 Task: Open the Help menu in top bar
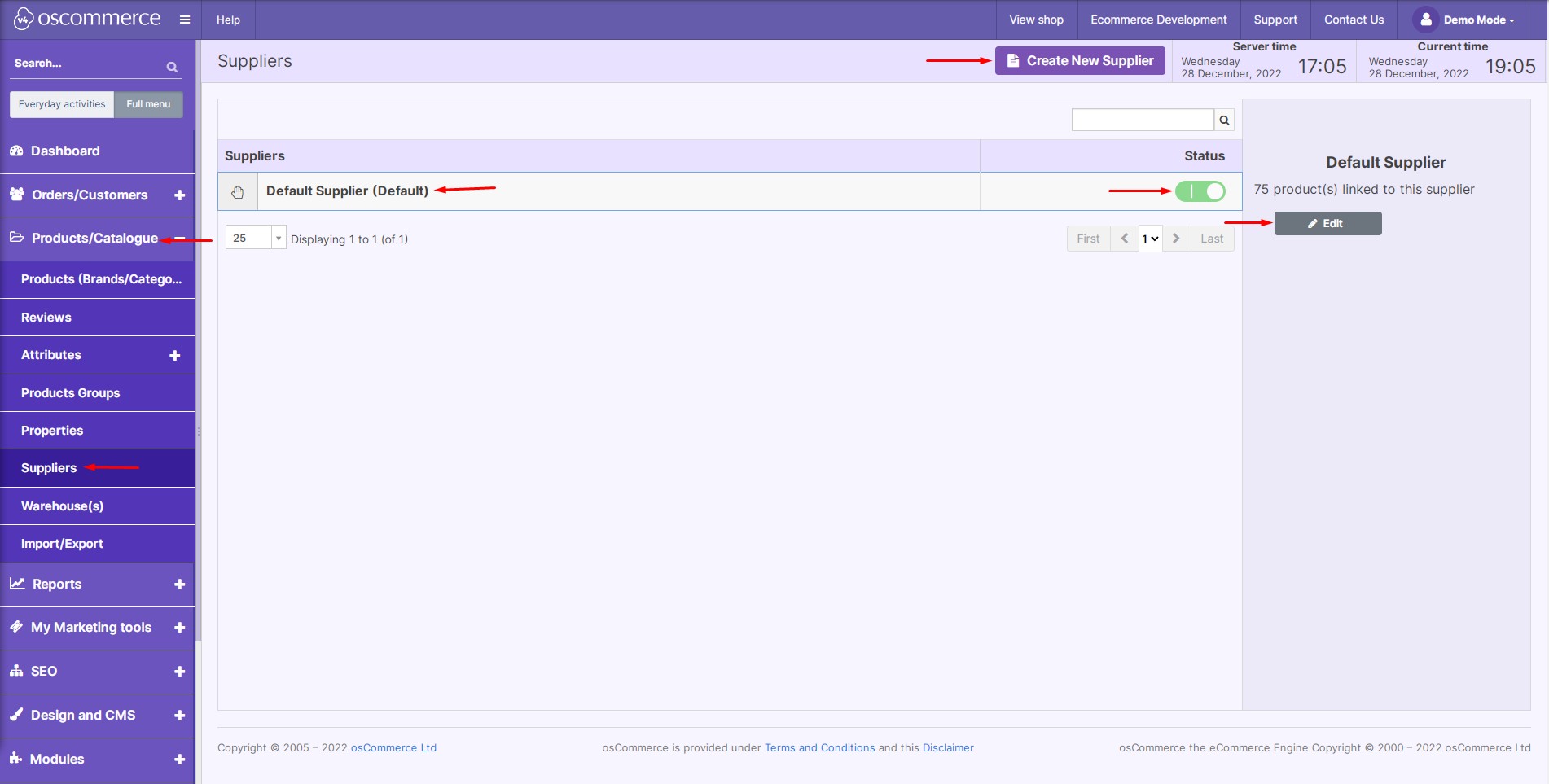pyautogui.click(x=228, y=20)
